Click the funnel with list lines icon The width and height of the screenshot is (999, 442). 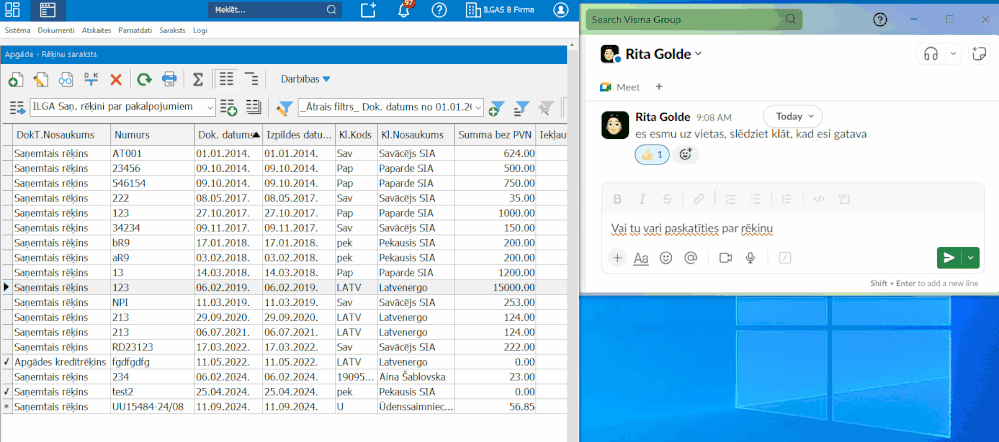pos(521,108)
